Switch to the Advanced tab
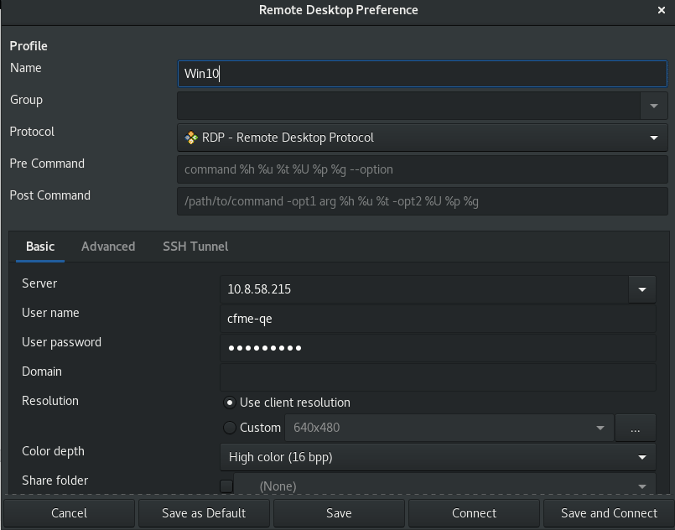Screen dimensions: 675x530 108,246
